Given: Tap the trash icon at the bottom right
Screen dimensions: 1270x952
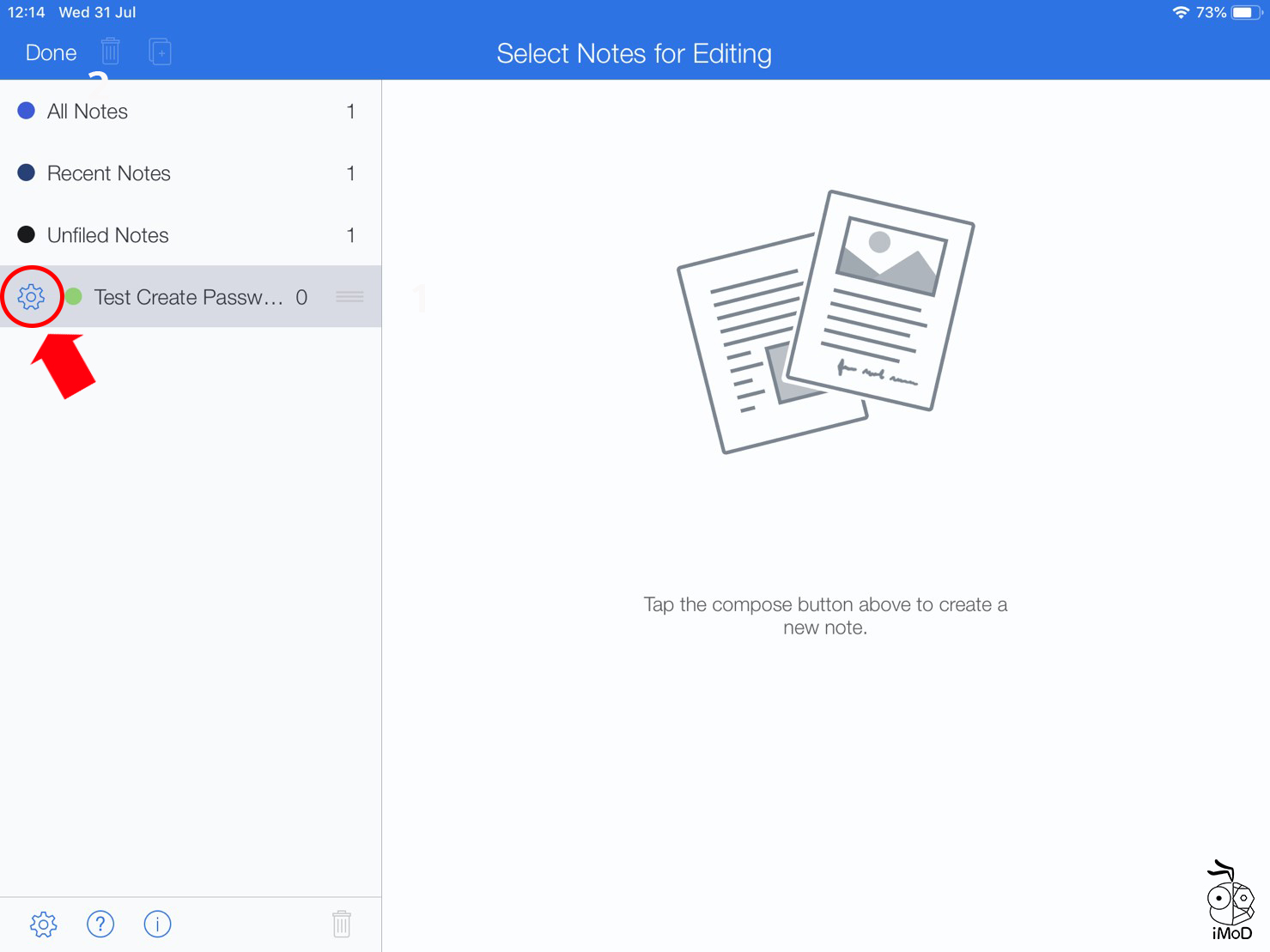Looking at the screenshot, I should [341, 924].
